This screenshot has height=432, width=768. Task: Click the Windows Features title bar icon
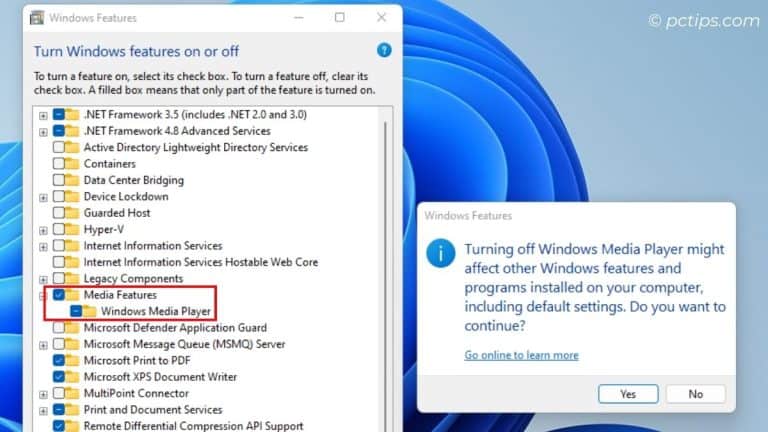[x=35, y=17]
